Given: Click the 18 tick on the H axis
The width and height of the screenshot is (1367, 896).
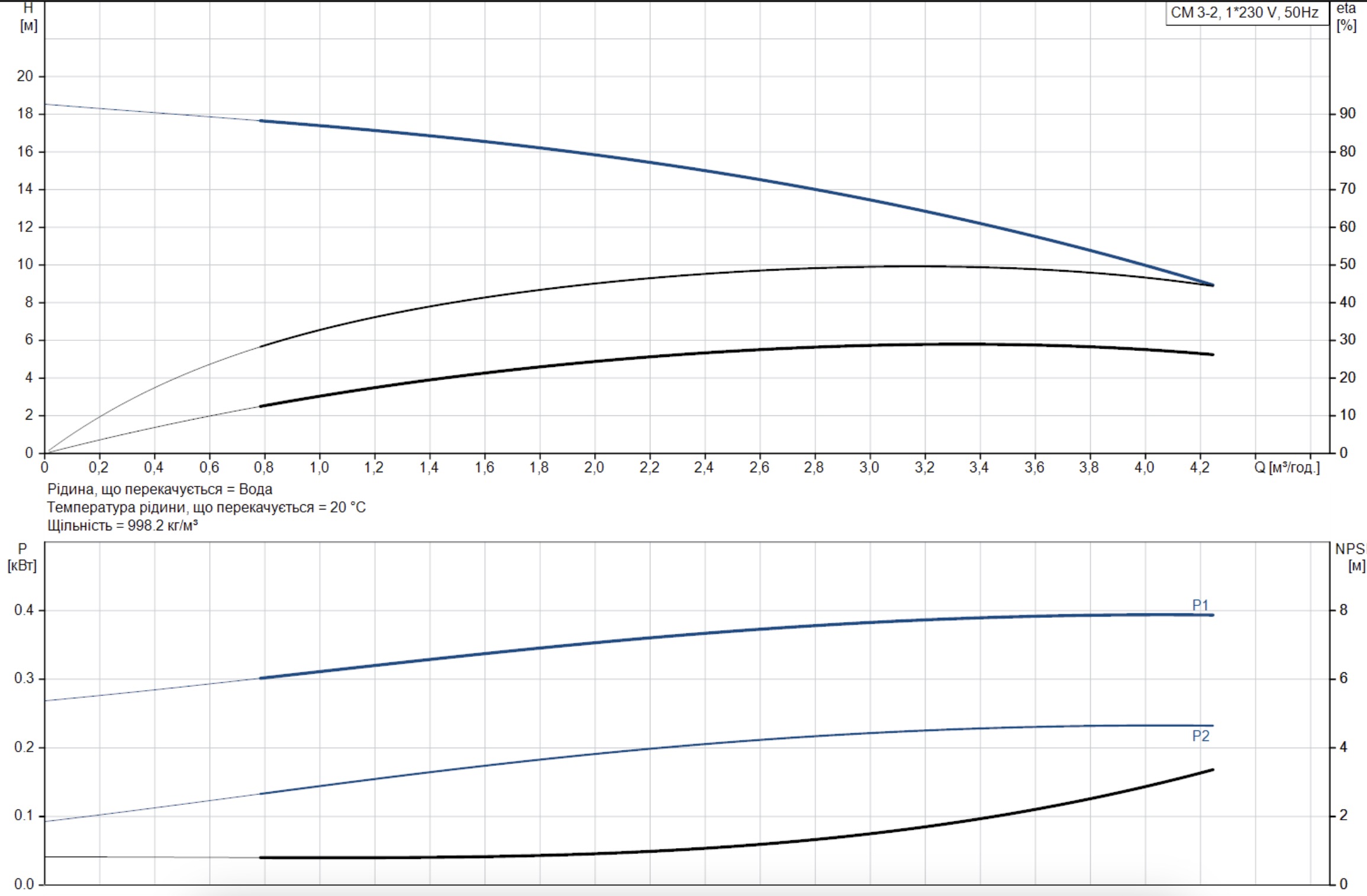Looking at the screenshot, I should click(25, 114).
